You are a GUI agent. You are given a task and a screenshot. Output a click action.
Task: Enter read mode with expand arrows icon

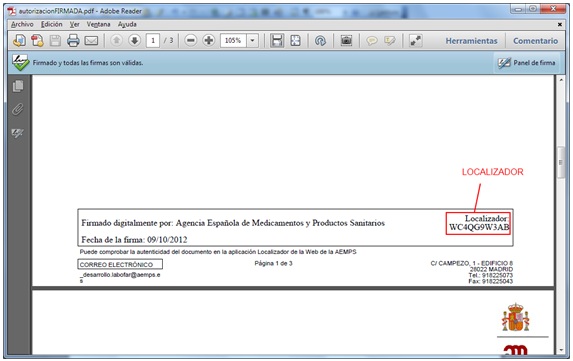point(415,40)
